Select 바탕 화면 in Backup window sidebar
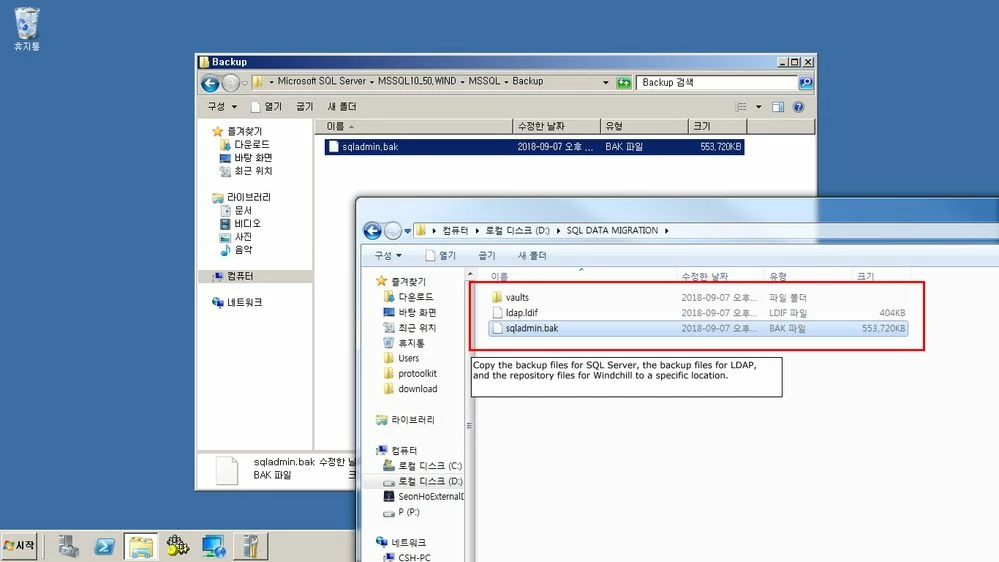999x562 pixels. pos(246,157)
